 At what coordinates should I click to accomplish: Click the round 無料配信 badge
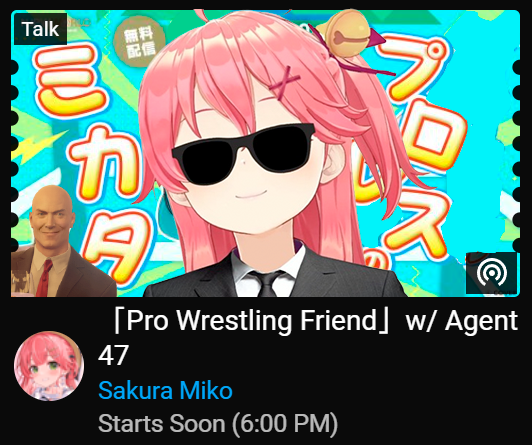(x=139, y=42)
